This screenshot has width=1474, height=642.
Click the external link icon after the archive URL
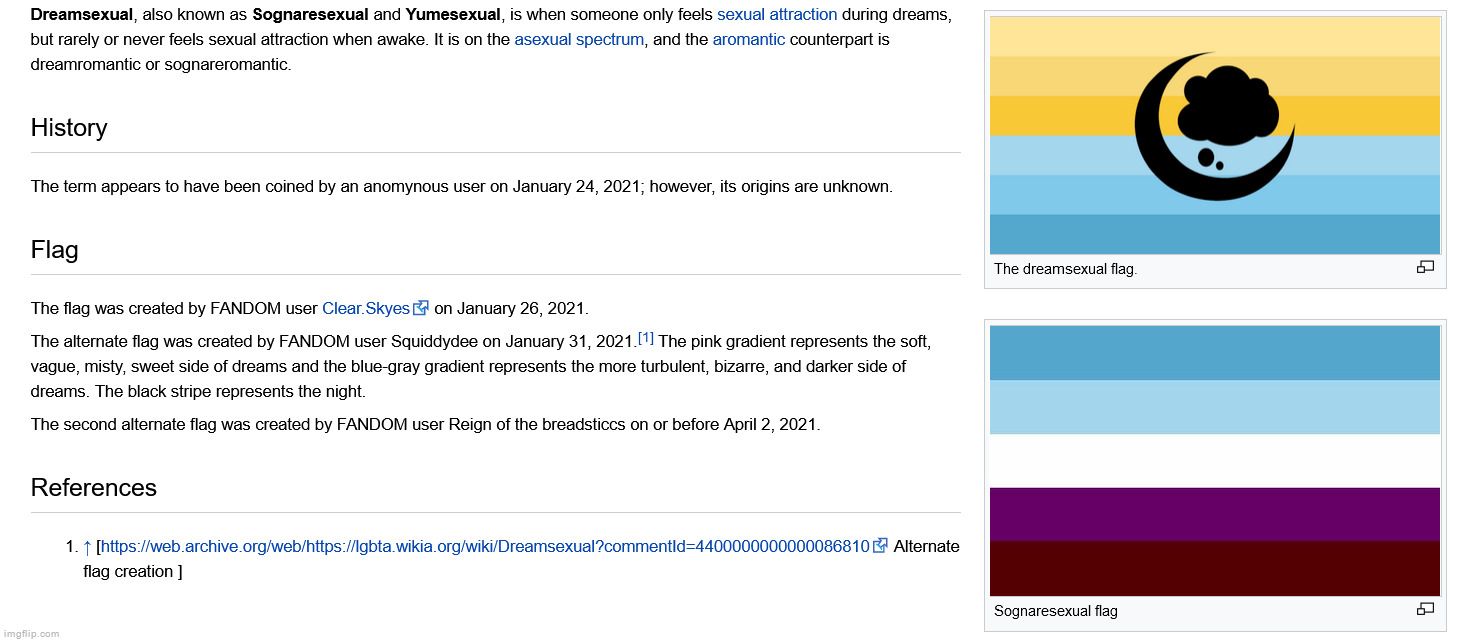pos(880,546)
